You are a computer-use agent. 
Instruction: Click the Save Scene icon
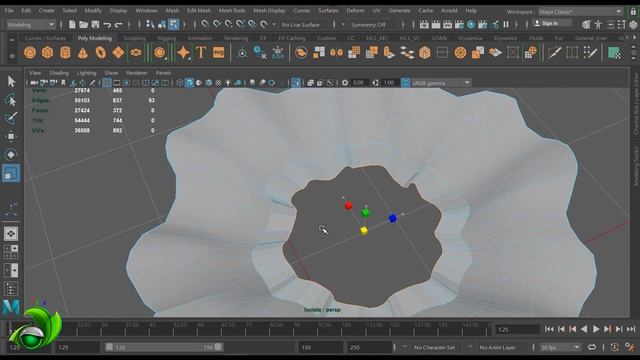pyautogui.click(x=95, y=24)
